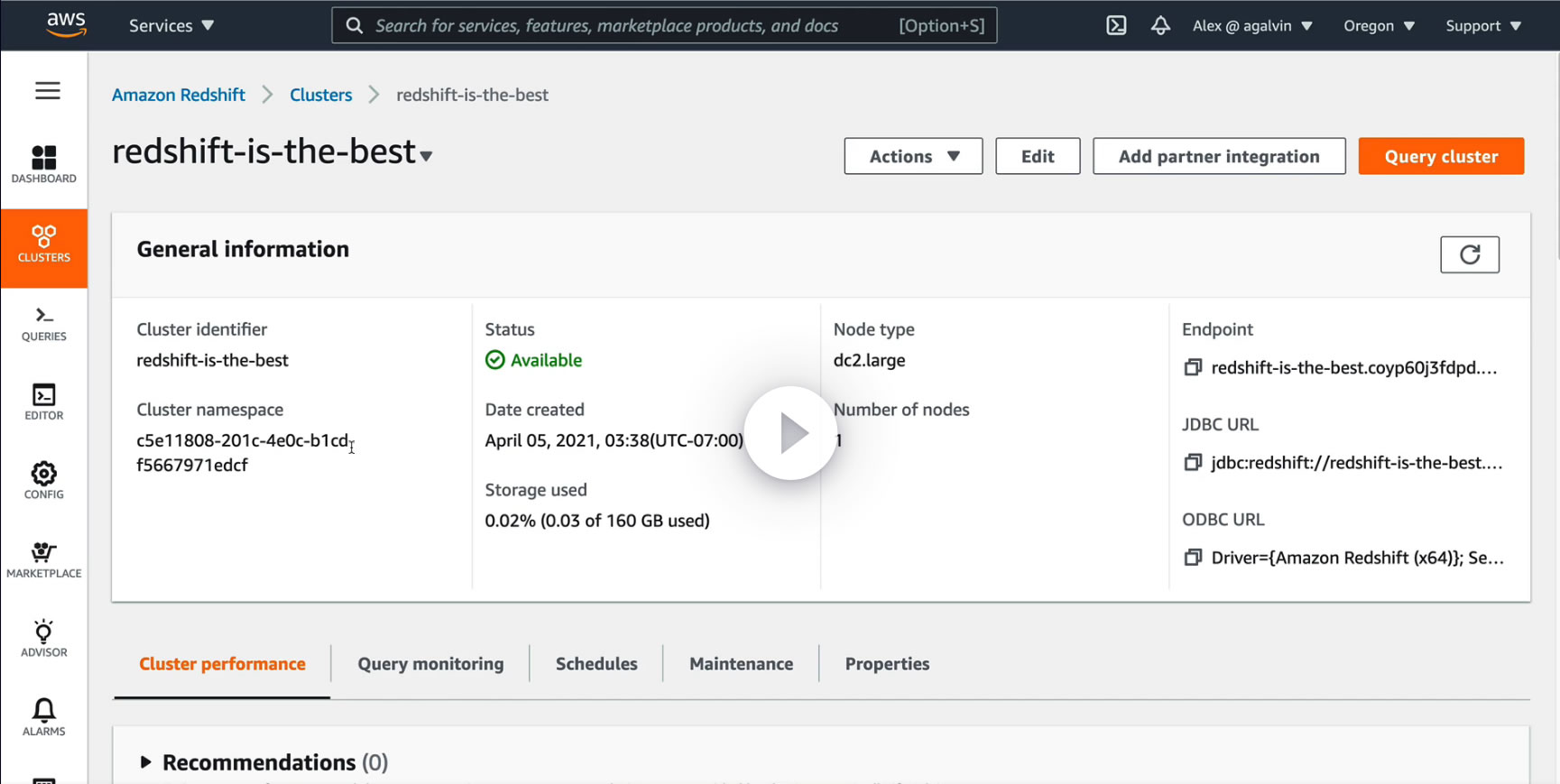This screenshot has height=784, width=1560.
Task: Click the AWS search field
Action: pos(664,25)
